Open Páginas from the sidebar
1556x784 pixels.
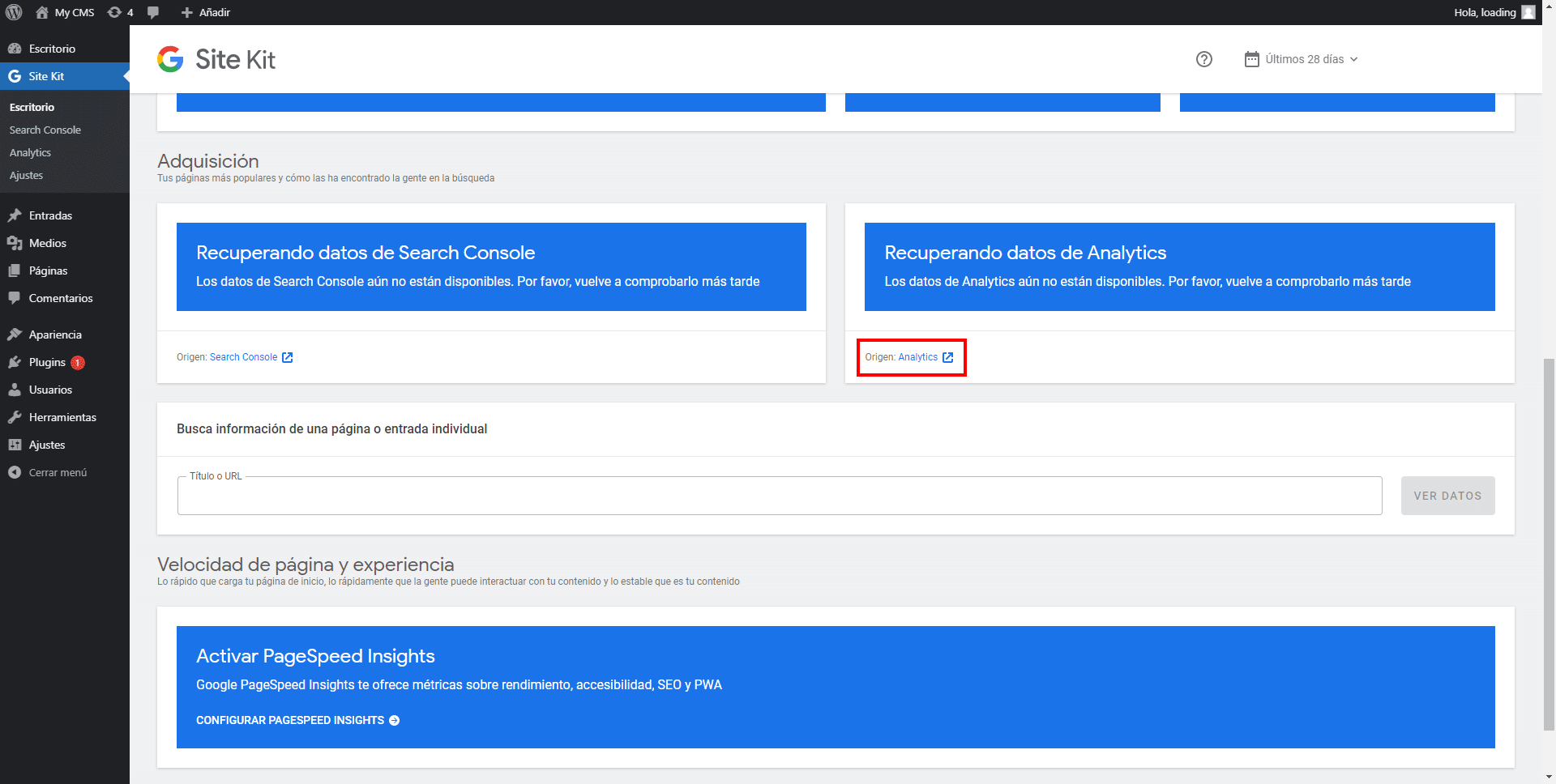tap(65, 271)
